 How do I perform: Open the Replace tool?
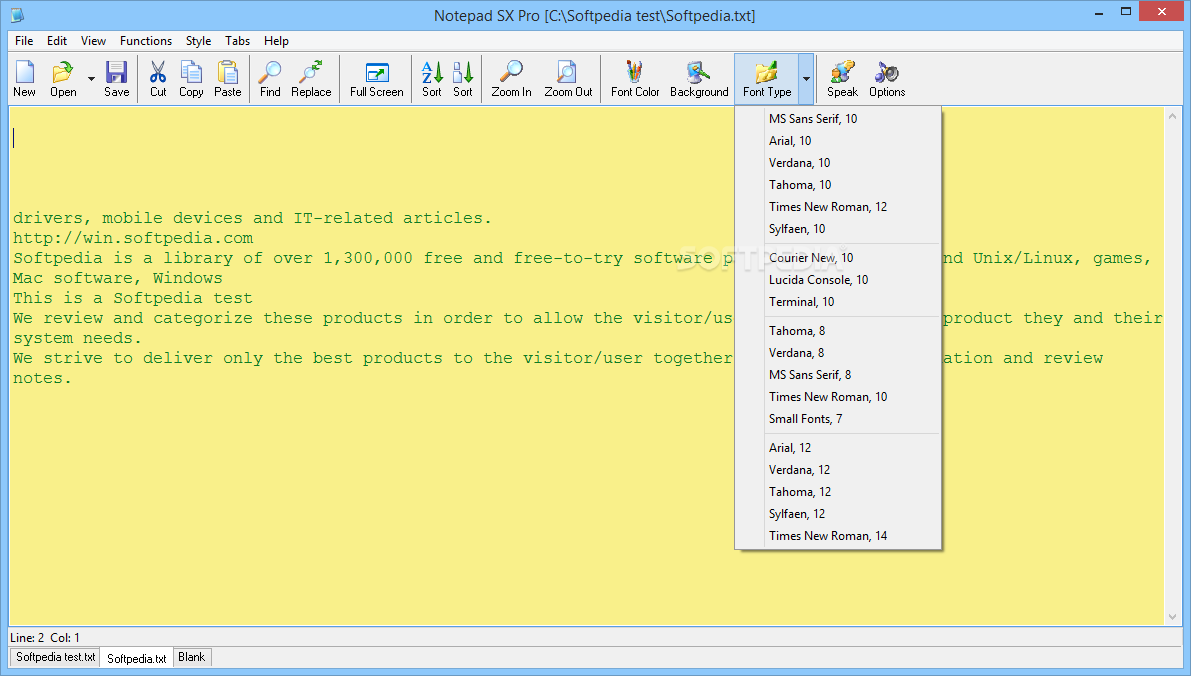pyautogui.click(x=311, y=79)
